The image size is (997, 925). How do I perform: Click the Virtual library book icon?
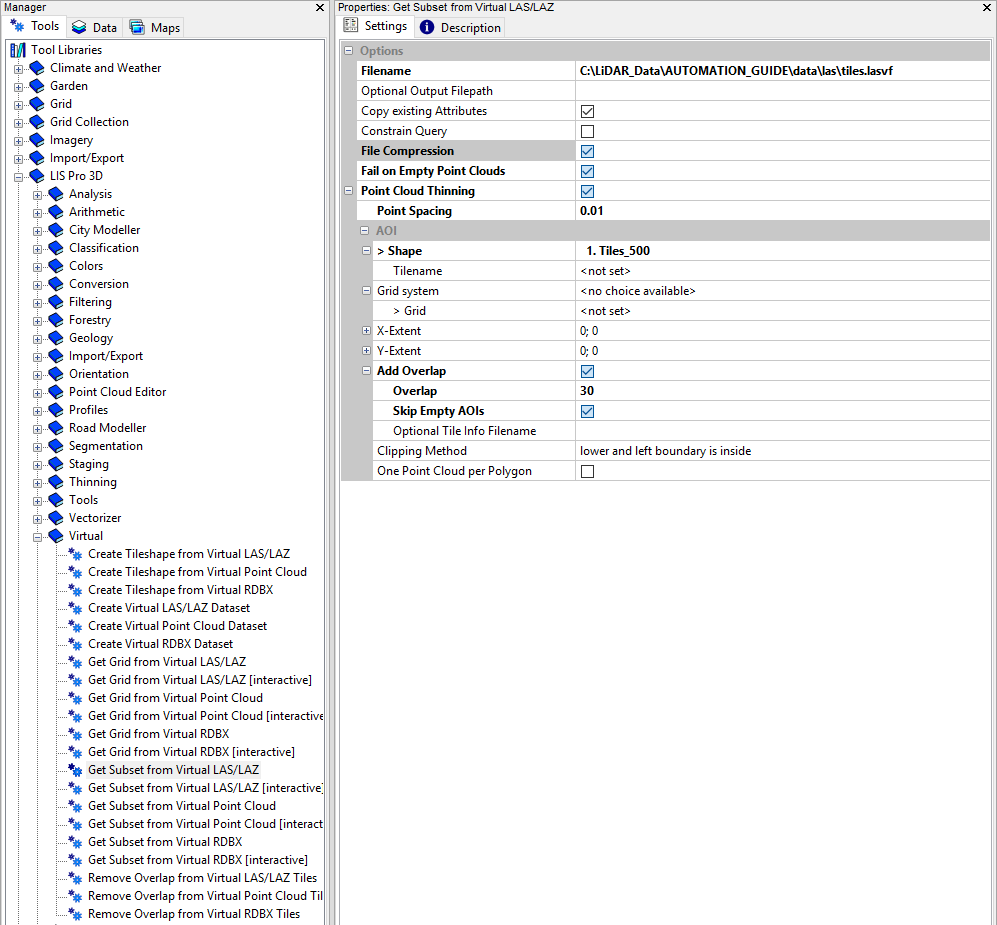pos(56,536)
